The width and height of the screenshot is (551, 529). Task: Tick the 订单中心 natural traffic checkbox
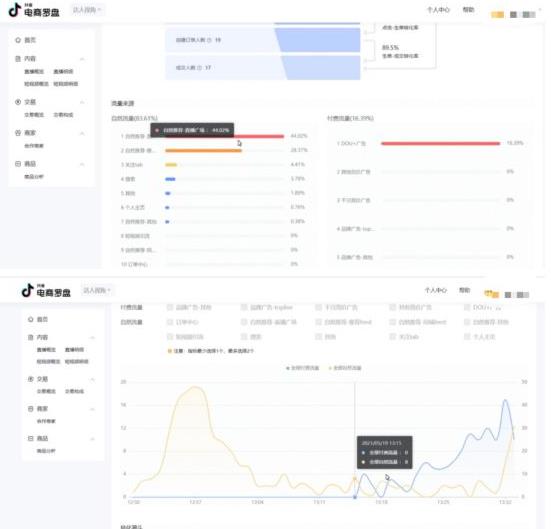170,322
